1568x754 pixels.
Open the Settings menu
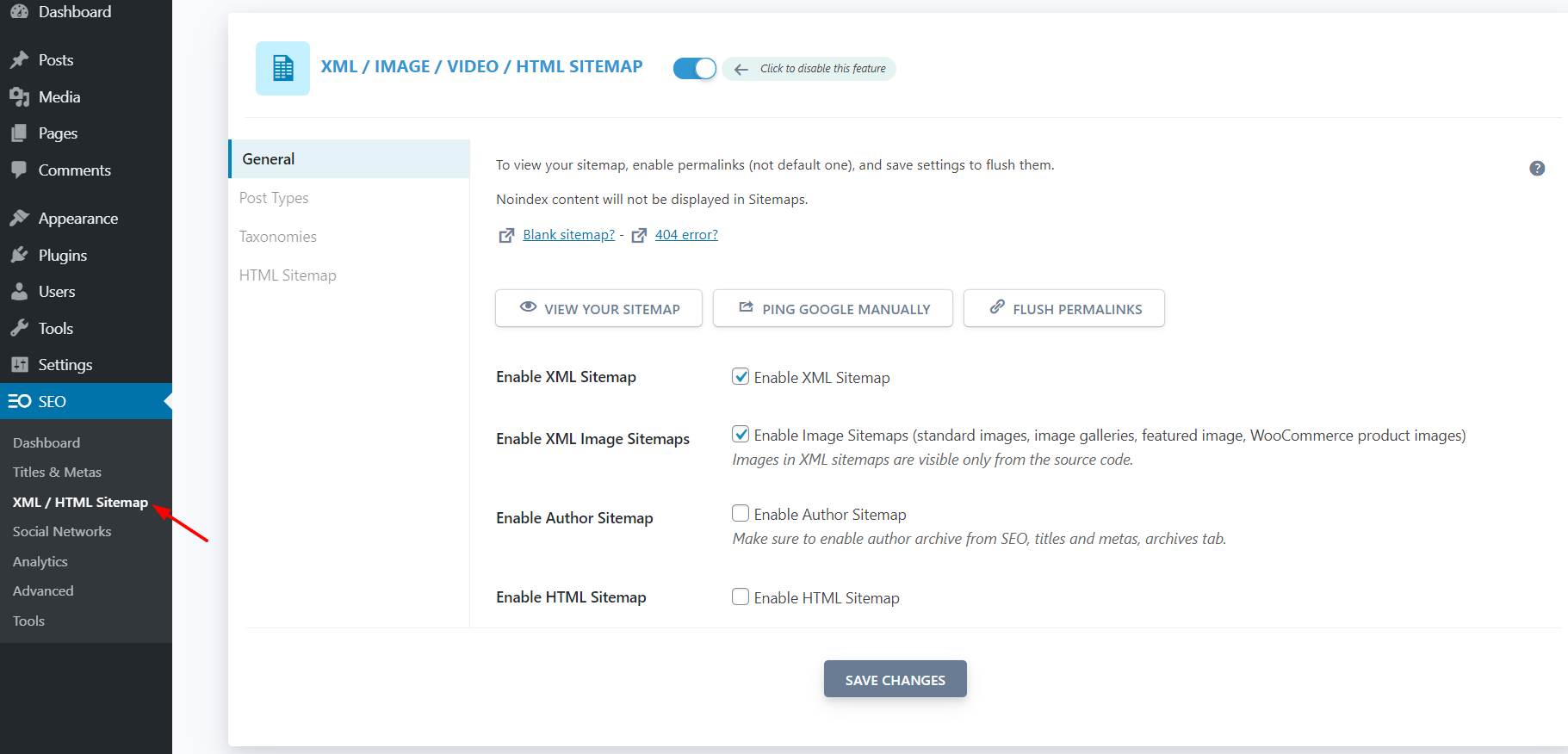click(x=86, y=364)
